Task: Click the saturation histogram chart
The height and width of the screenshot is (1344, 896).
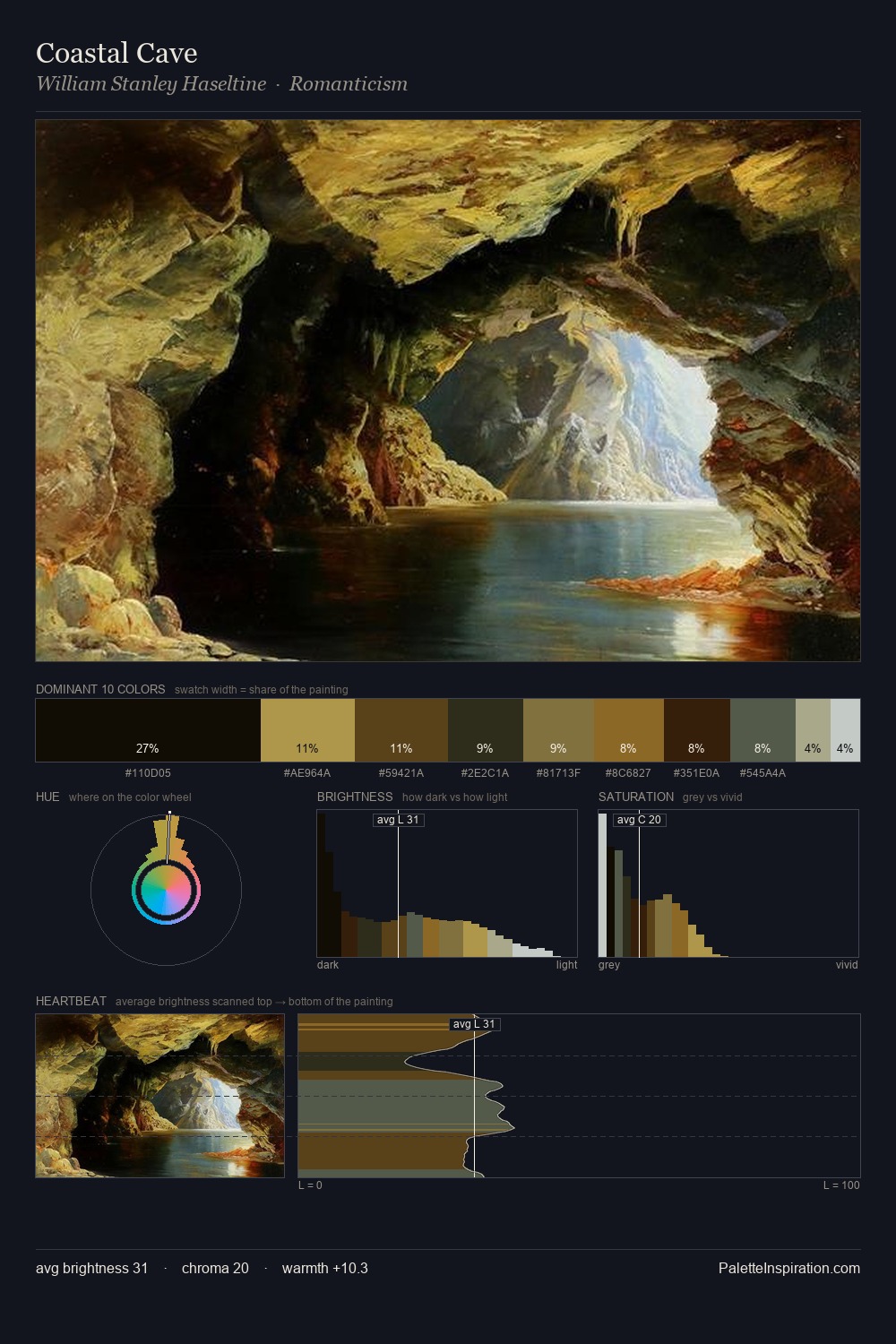Action: pyautogui.click(x=728, y=883)
